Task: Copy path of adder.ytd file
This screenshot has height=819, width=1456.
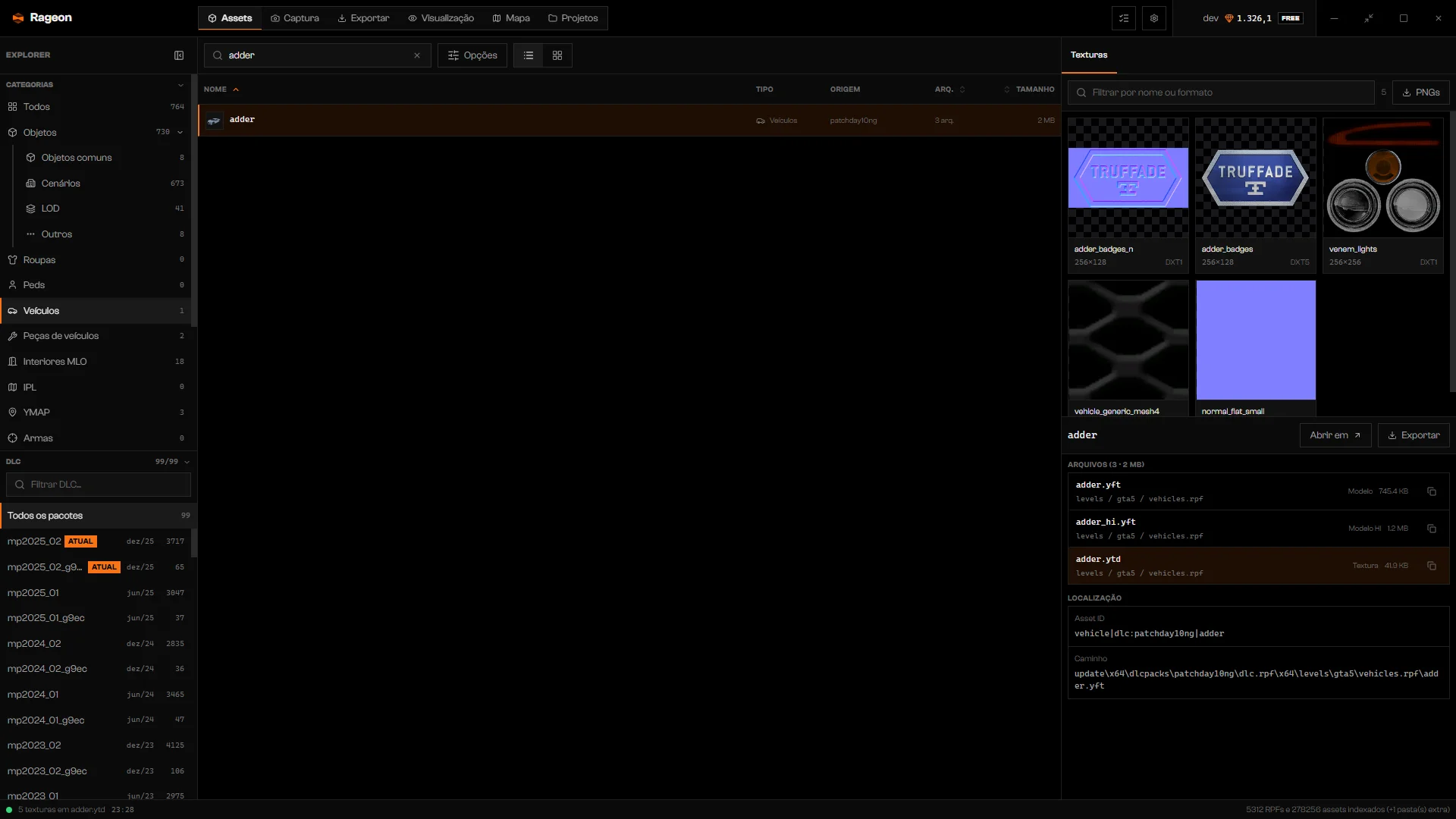Action: pos(1432,566)
